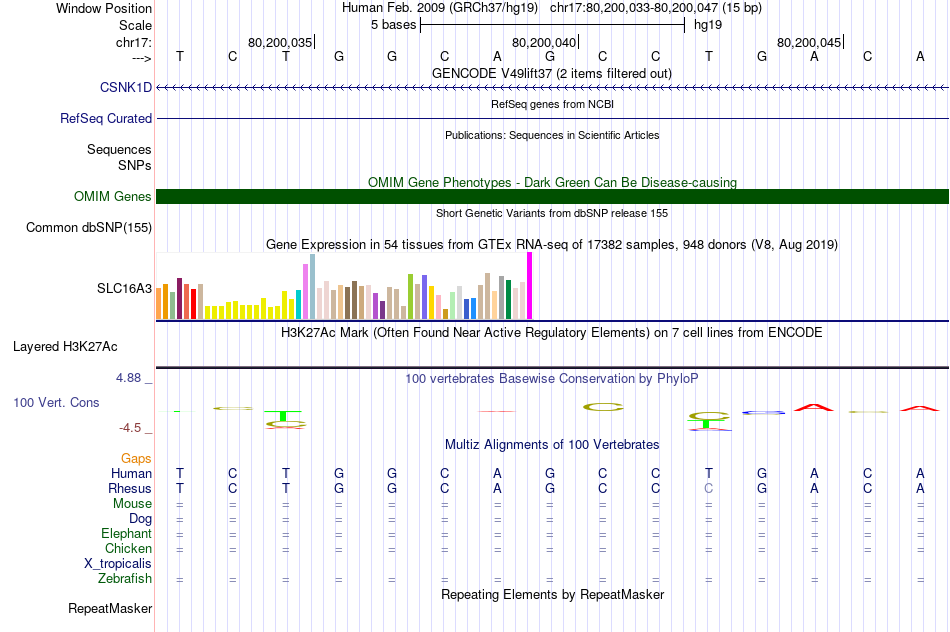This screenshot has height=632, width=950.
Task: Click the RefSeq Curated intron line
Action: pos(553,118)
